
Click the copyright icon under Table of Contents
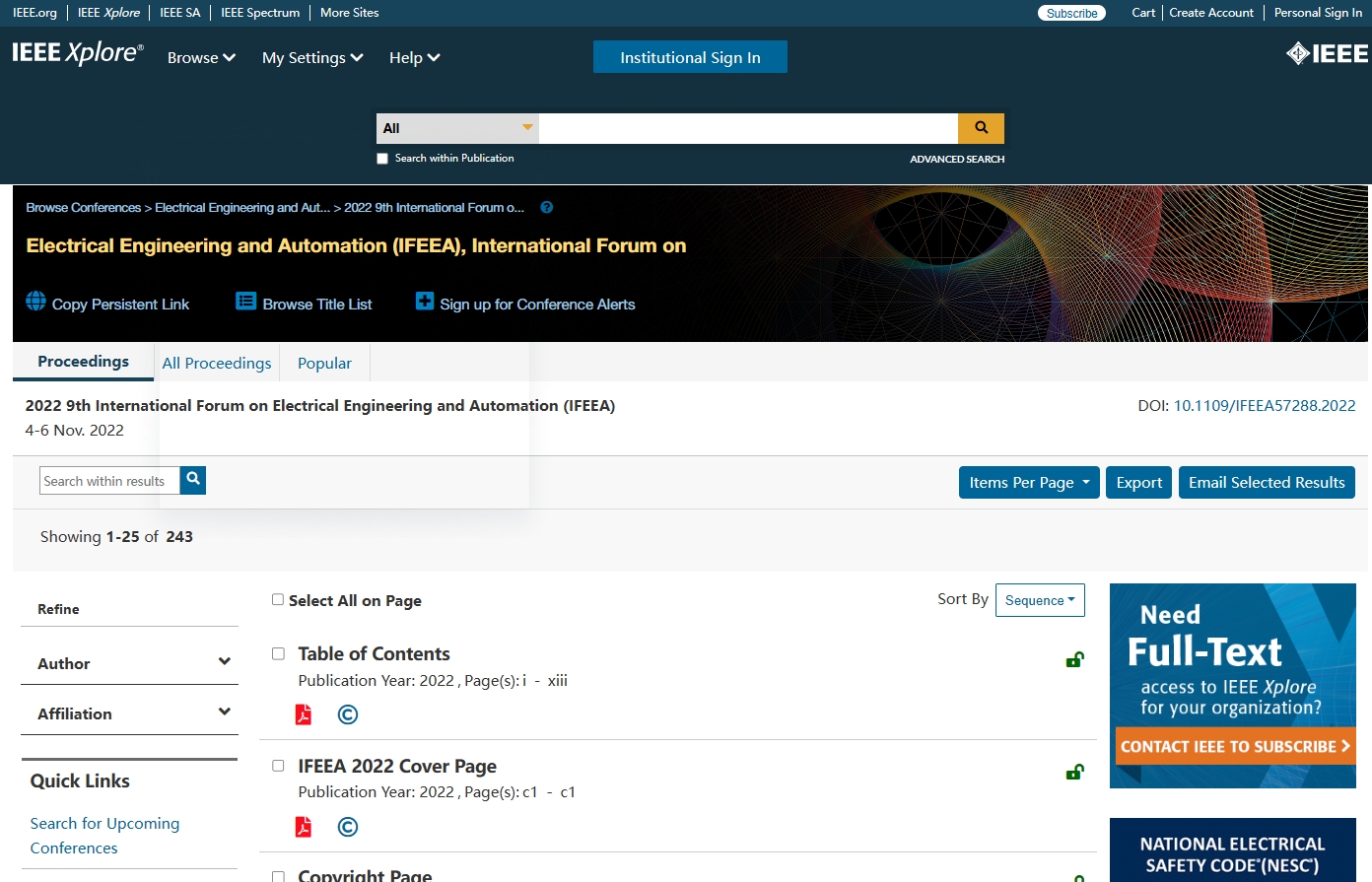click(x=348, y=714)
